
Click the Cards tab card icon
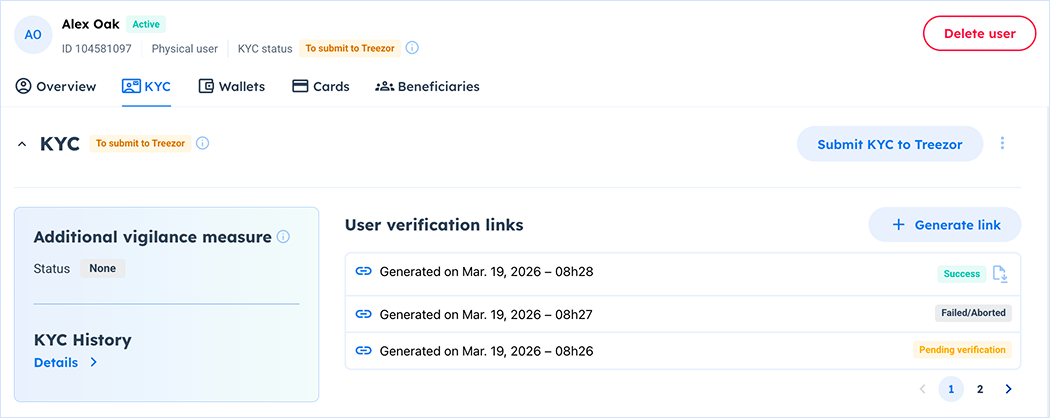(300, 86)
